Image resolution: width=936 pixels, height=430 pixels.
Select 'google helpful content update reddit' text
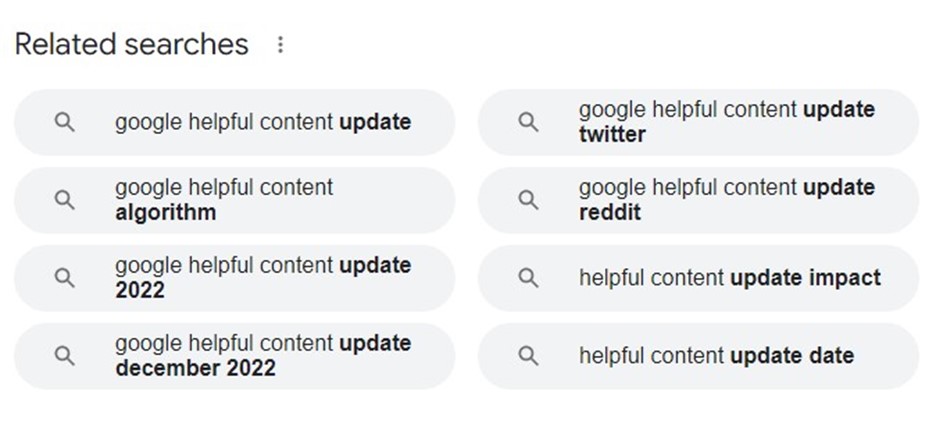(727, 199)
